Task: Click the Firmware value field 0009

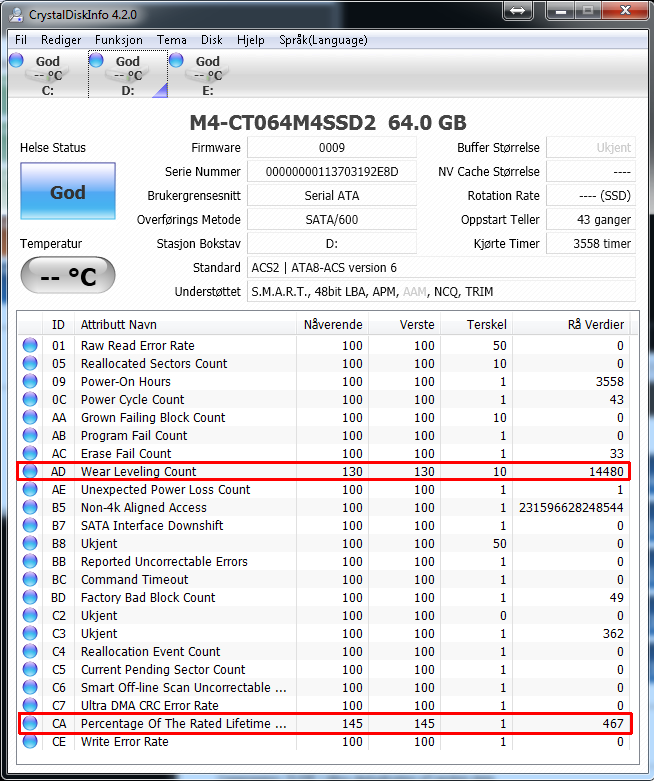Action: 332,148
